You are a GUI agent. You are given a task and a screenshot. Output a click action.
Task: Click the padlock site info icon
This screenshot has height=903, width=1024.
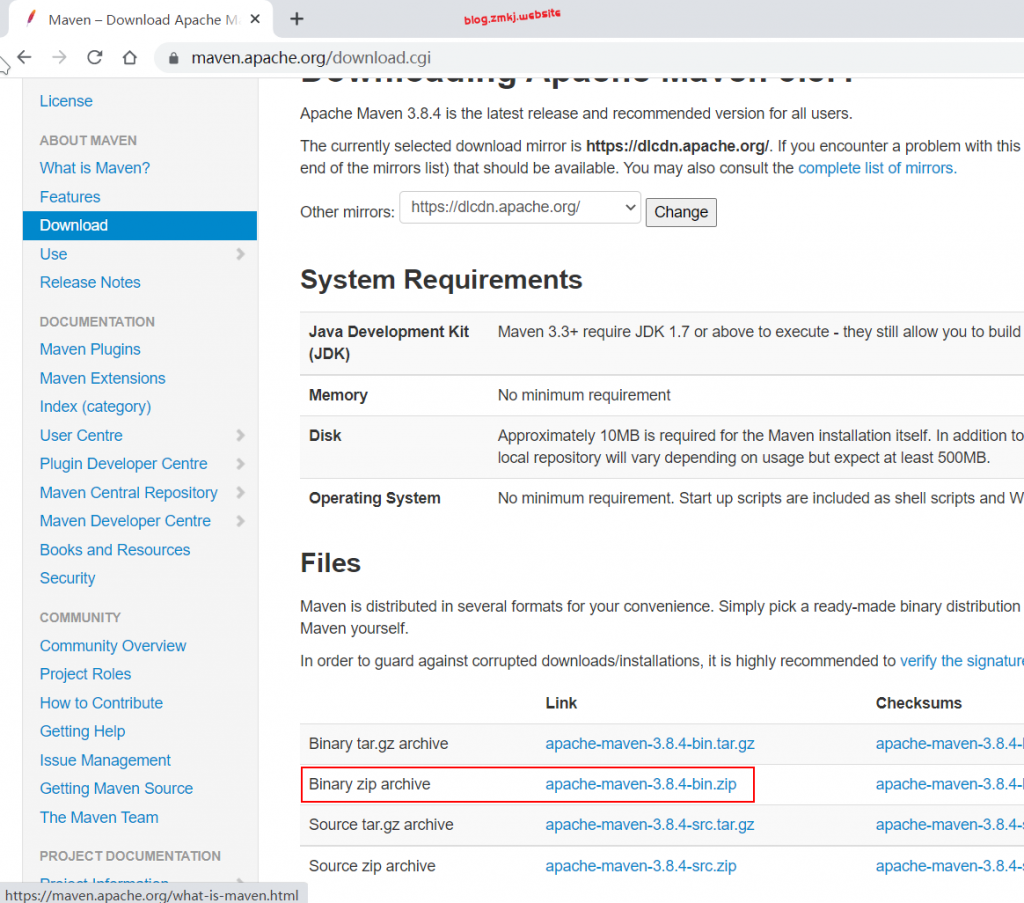pos(173,58)
